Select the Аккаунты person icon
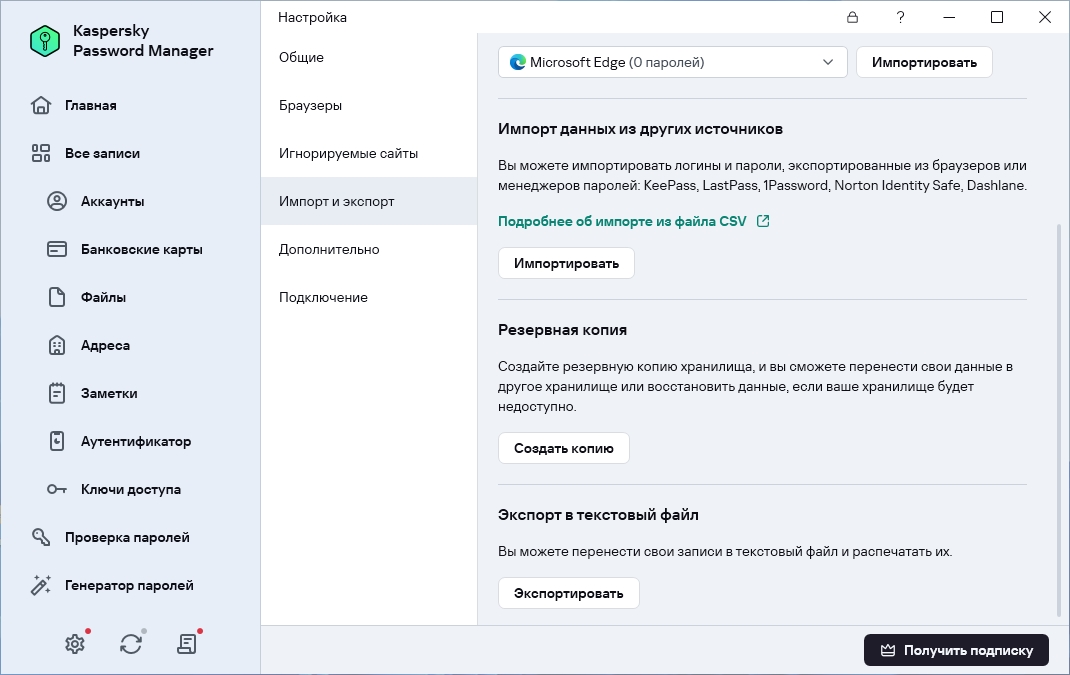The width and height of the screenshot is (1070, 675). pos(57,201)
